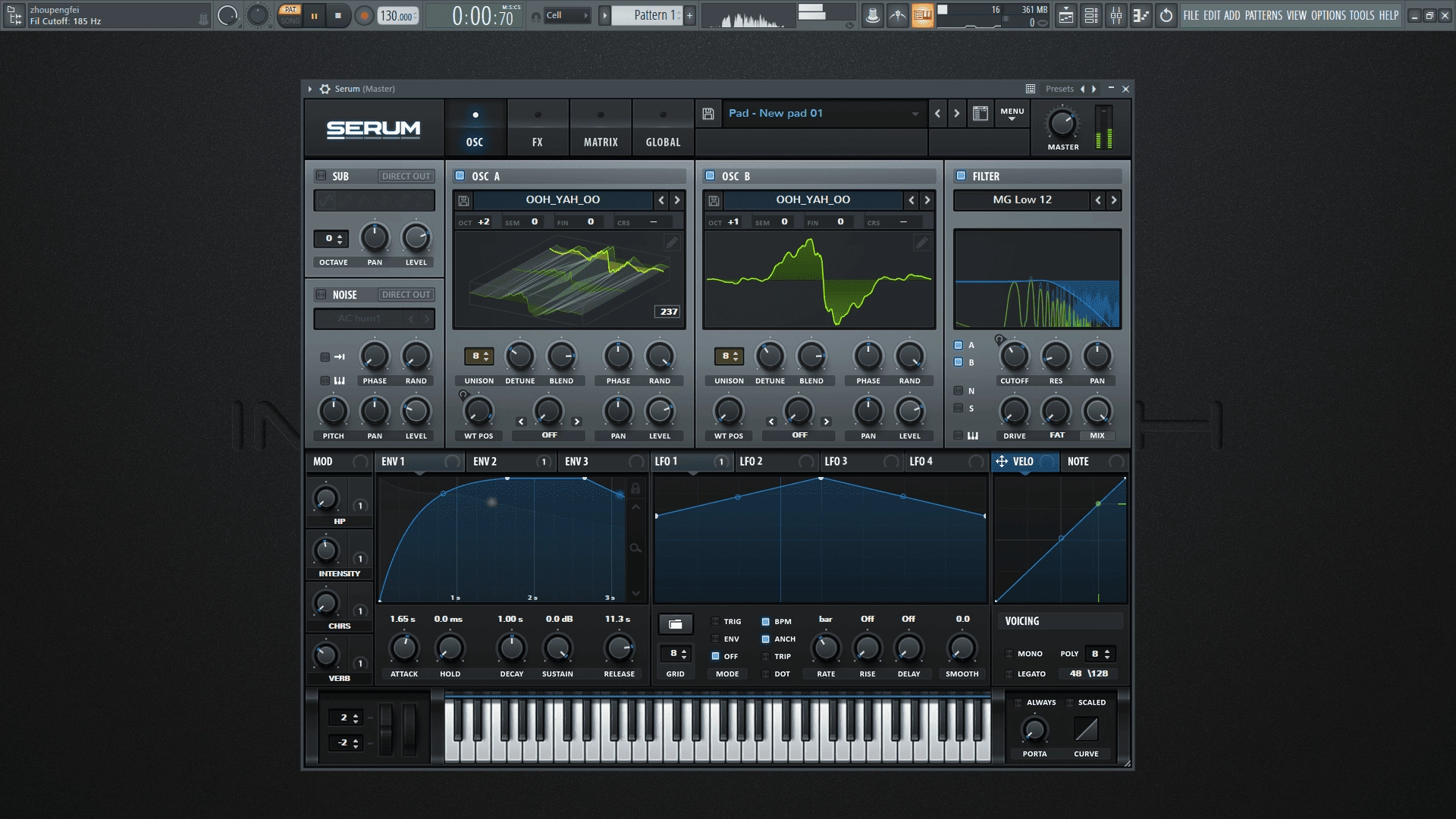Click the envelope lock icon
The height and width of the screenshot is (819, 1456).
(x=635, y=488)
